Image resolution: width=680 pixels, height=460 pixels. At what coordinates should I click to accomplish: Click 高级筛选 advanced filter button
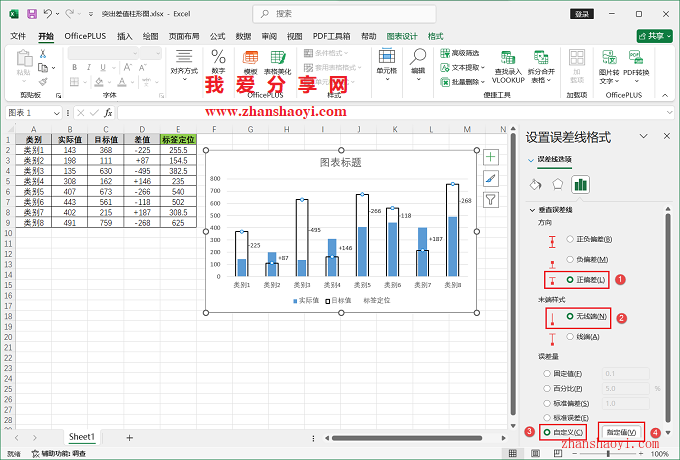click(x=460, y=53)
